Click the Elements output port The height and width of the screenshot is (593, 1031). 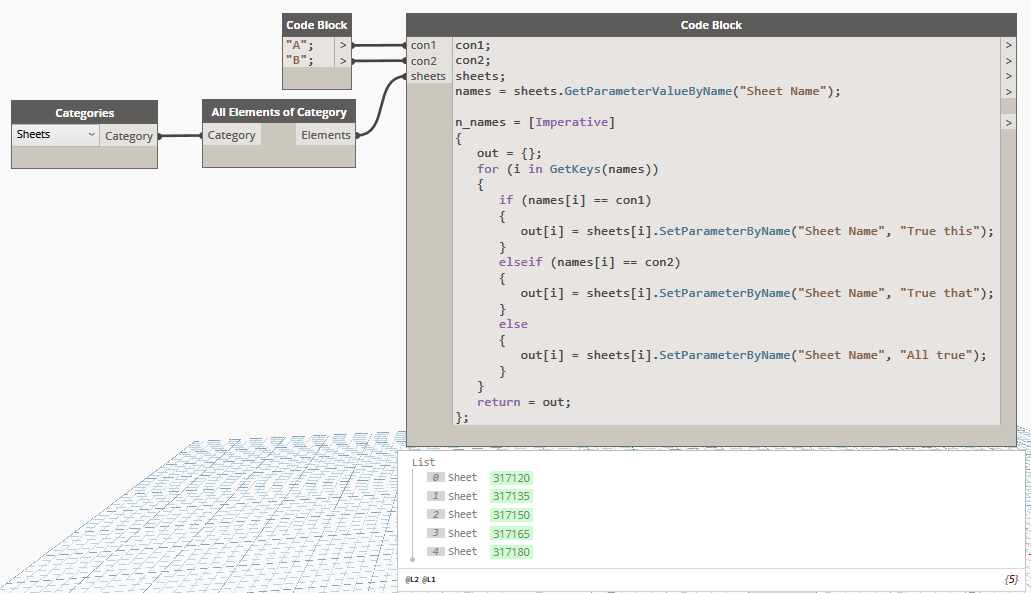325,135
